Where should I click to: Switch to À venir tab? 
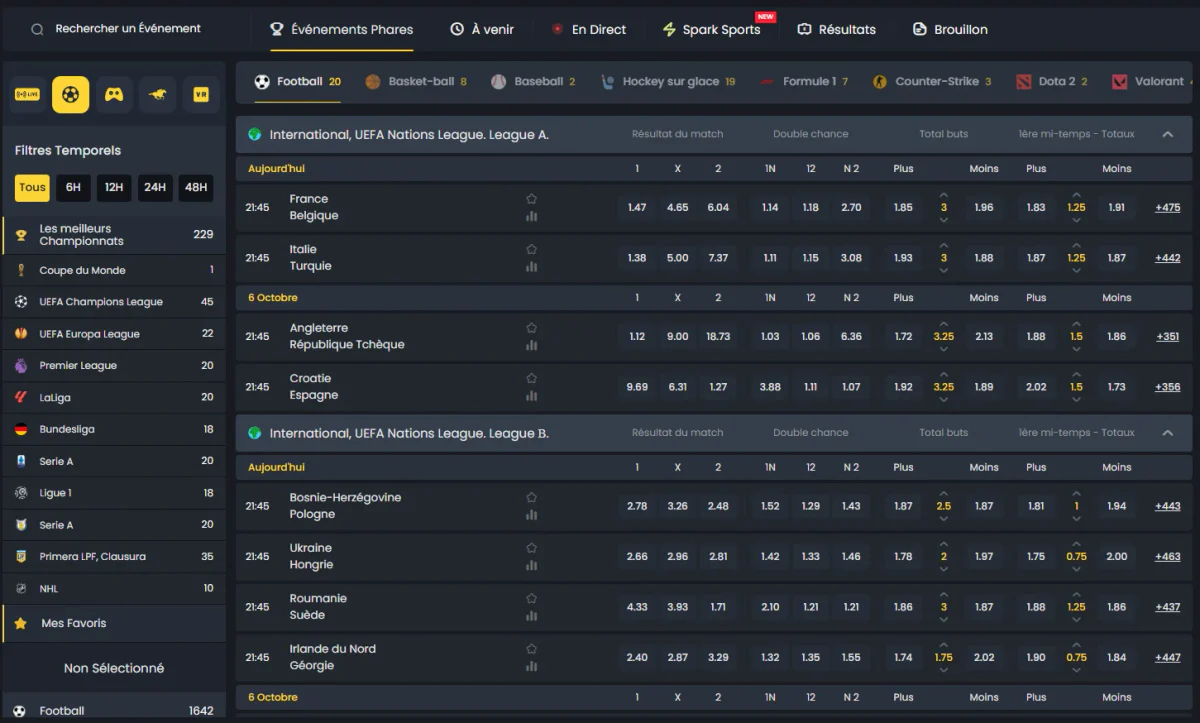[481, 29]
